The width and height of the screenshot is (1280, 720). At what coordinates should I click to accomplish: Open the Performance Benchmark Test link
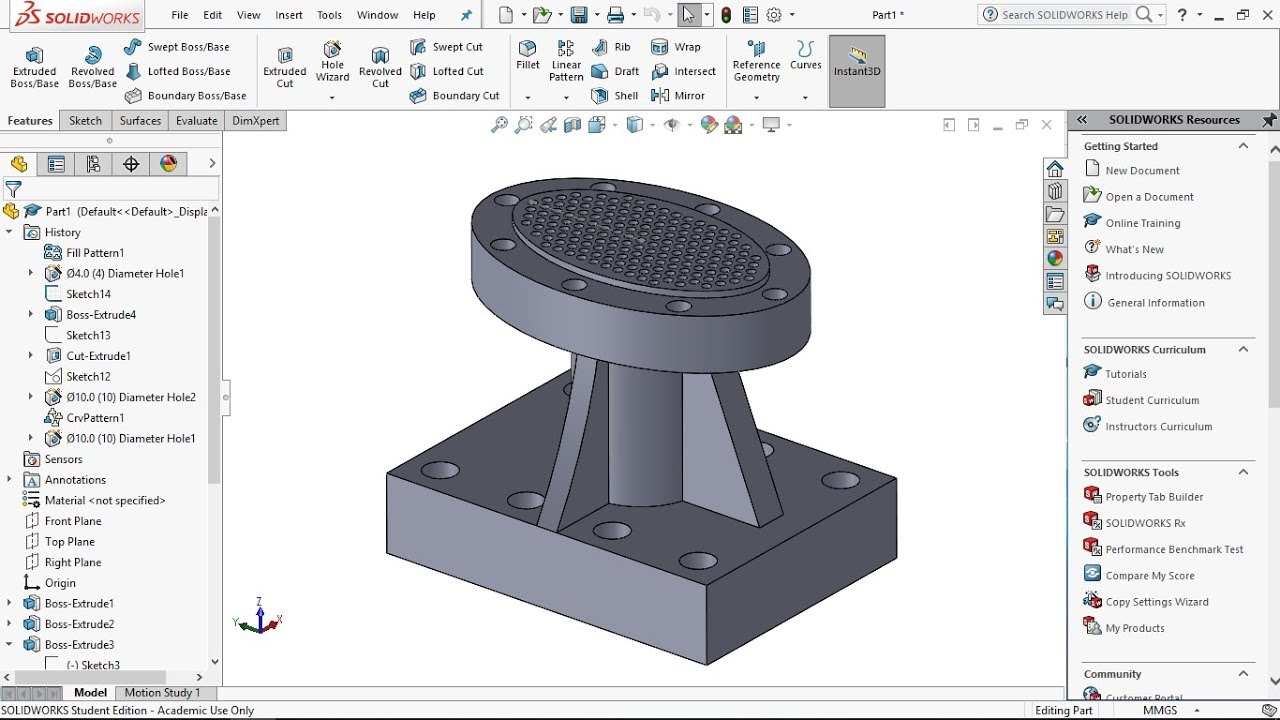pyautogui.click(x=1174, y=549)
